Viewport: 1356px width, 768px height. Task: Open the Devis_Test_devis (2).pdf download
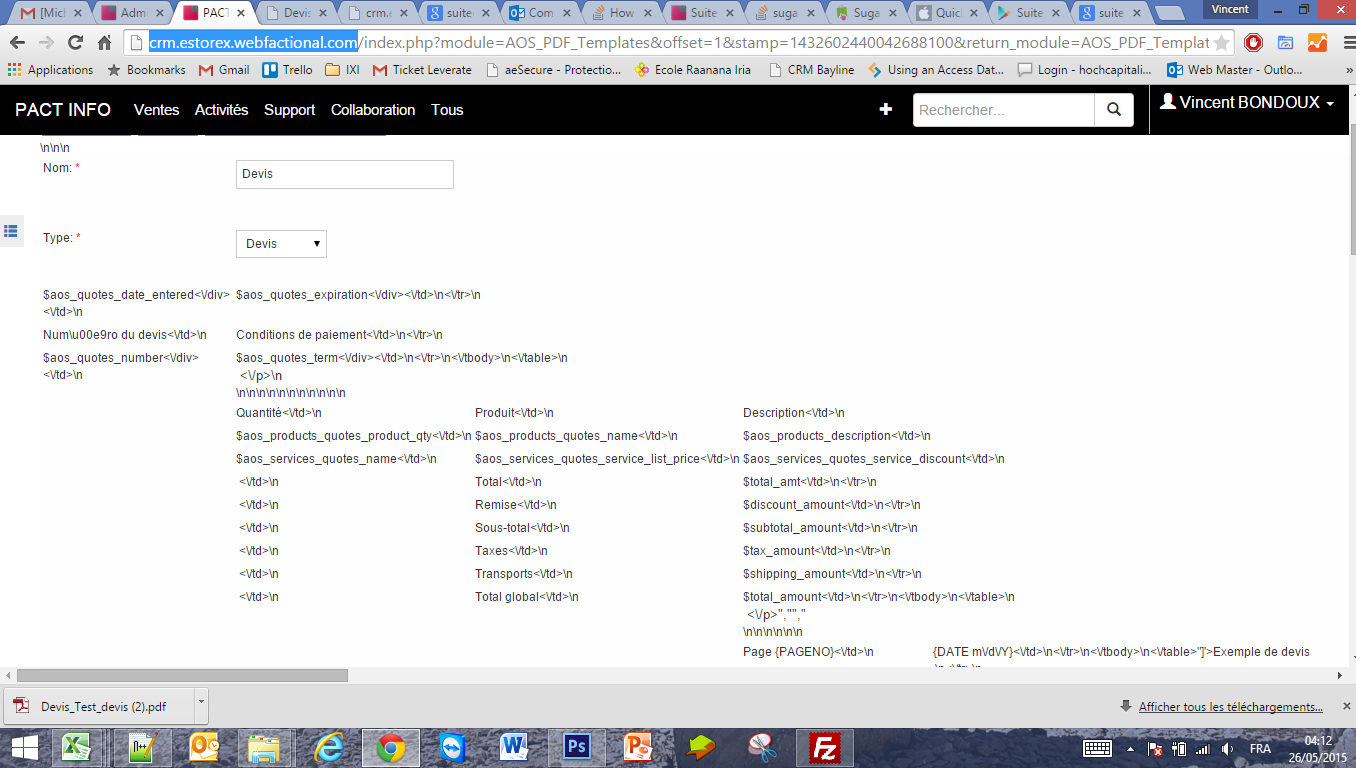pos(98,706)
